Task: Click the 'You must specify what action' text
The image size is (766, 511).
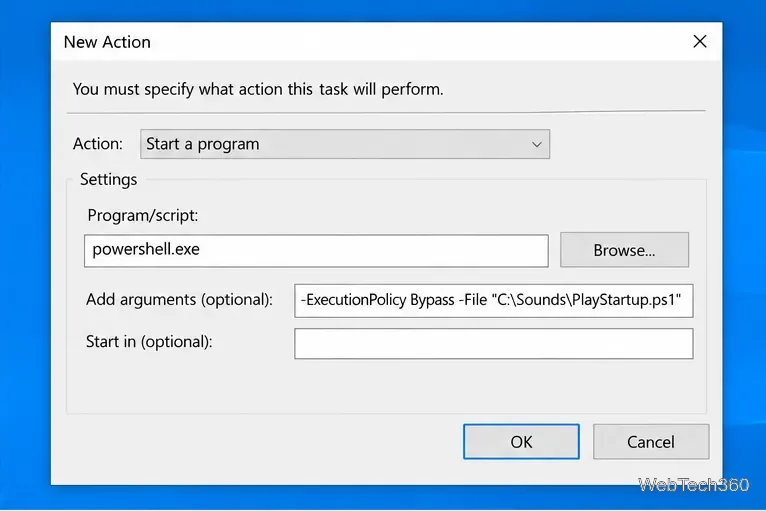Action: coord(258,89)
